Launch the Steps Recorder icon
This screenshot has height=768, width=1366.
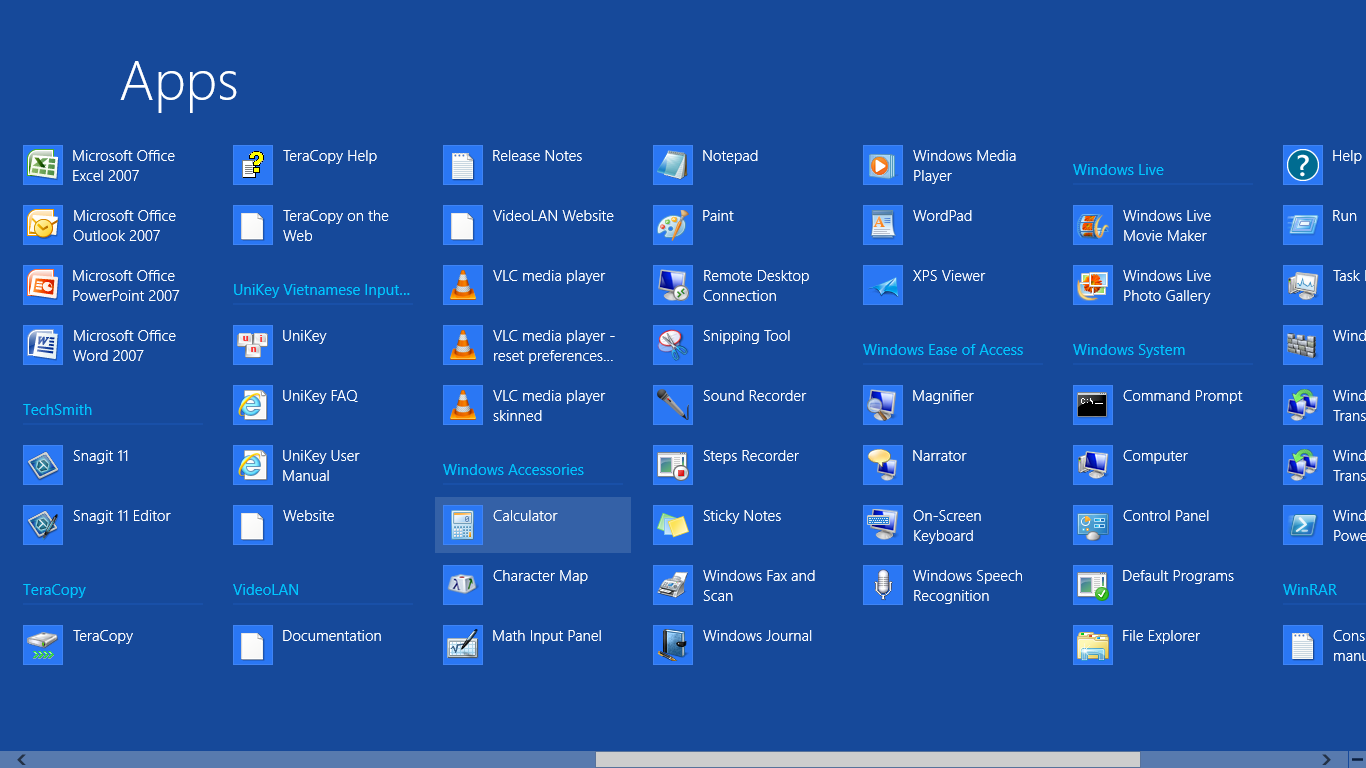673,465
